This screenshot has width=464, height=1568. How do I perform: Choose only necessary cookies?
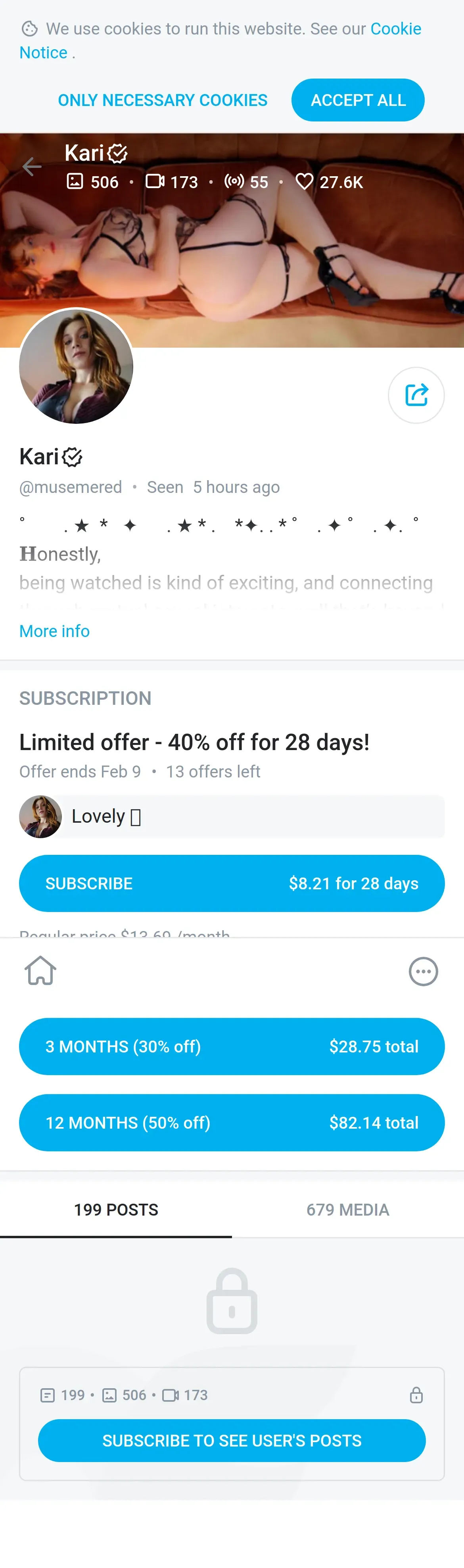pos(163,100)
